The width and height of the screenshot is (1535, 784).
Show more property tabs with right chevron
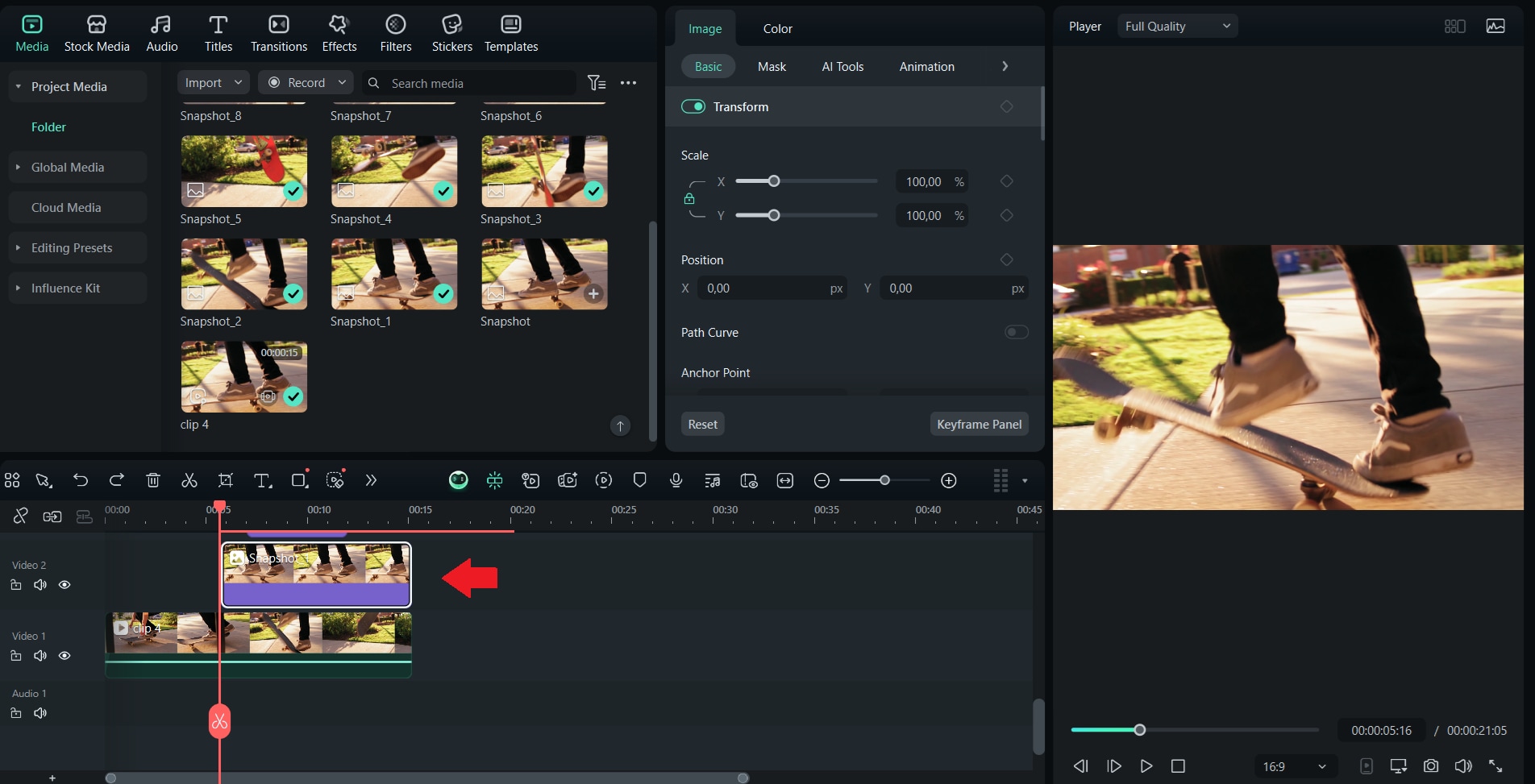(x=1005, y=66)
